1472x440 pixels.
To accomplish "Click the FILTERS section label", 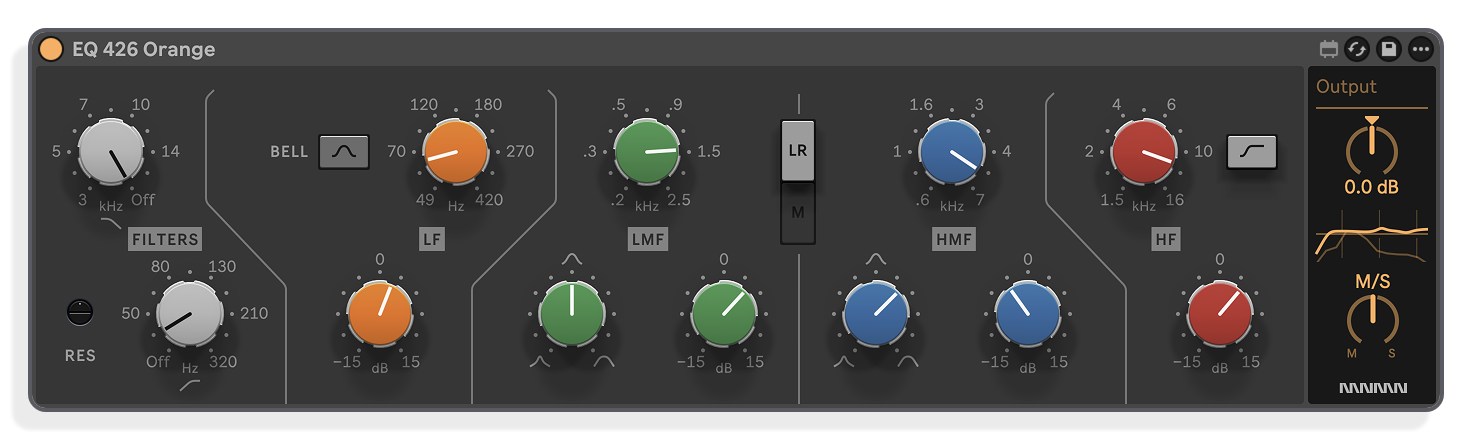I will [x=165, y=239].
